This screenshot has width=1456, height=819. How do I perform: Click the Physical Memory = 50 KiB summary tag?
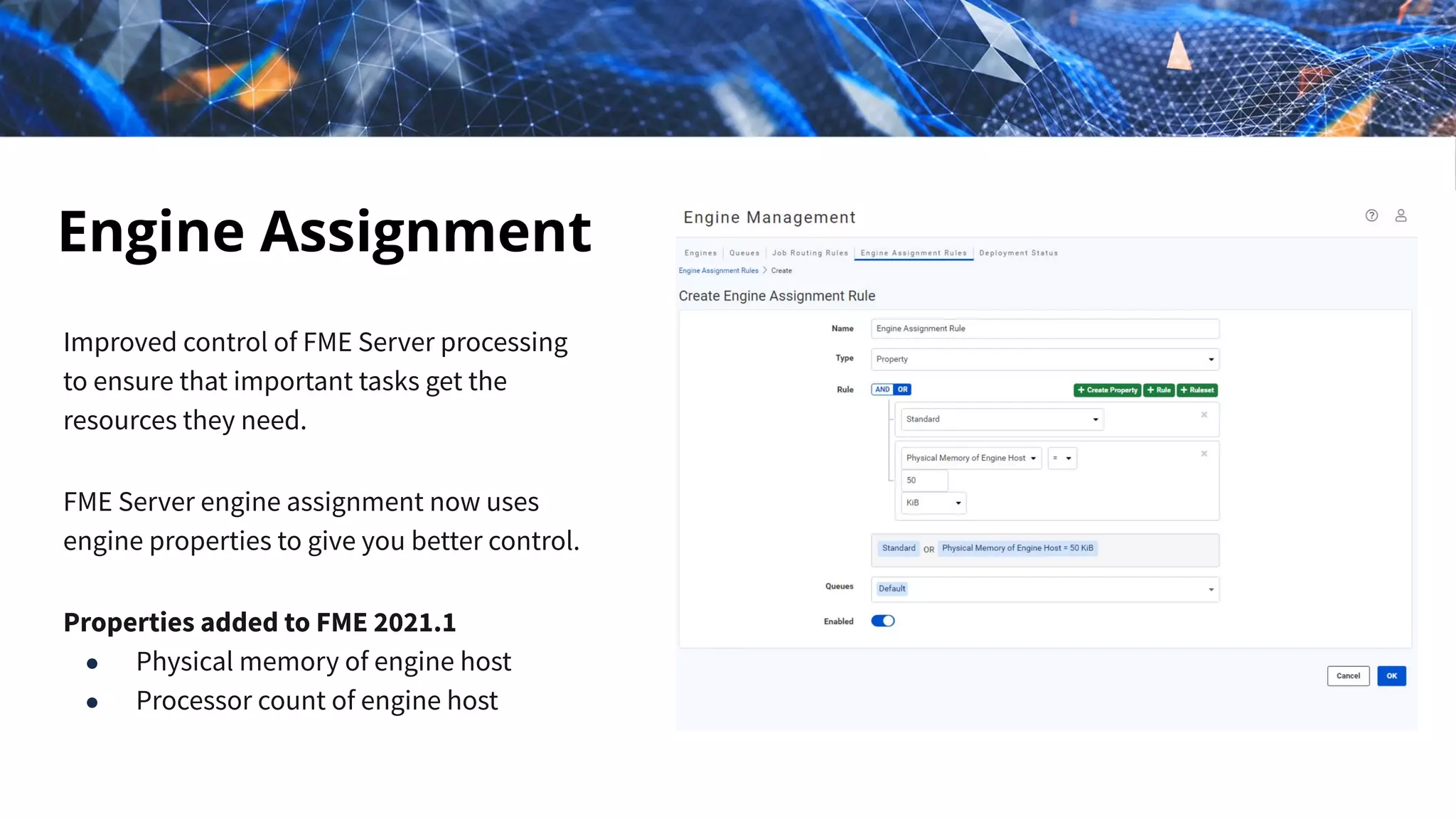[1017, 548]
